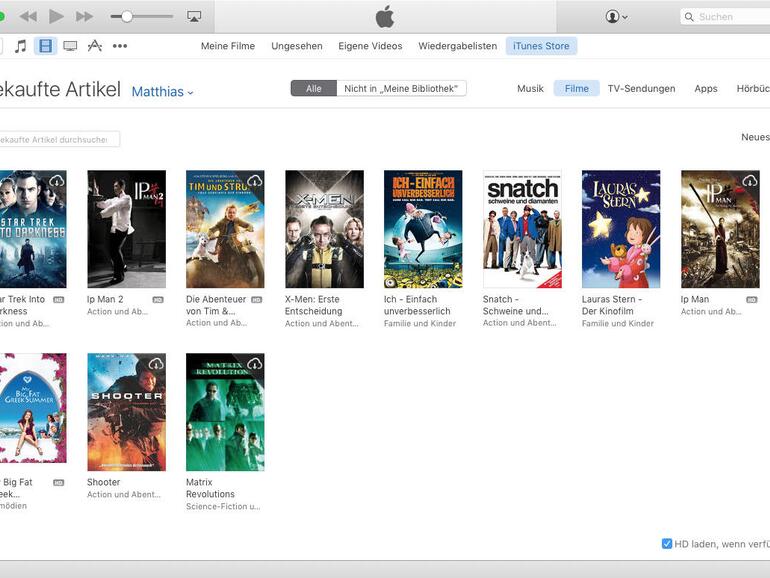Open Ich - Einfach unverbesserlich poster
The image size is (770, 578).
[423, 229]
